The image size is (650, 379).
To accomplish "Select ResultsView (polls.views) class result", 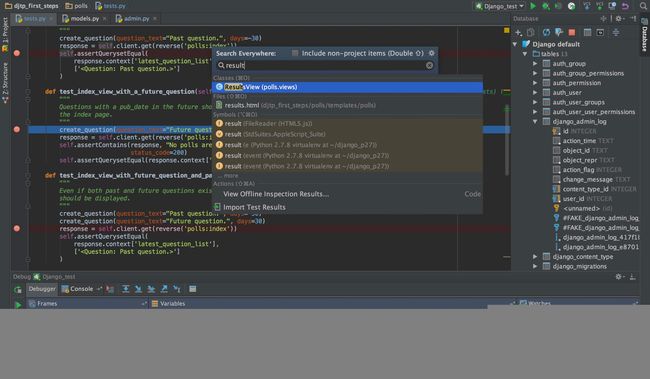I will pyautogui.click(x=347, y=87).
